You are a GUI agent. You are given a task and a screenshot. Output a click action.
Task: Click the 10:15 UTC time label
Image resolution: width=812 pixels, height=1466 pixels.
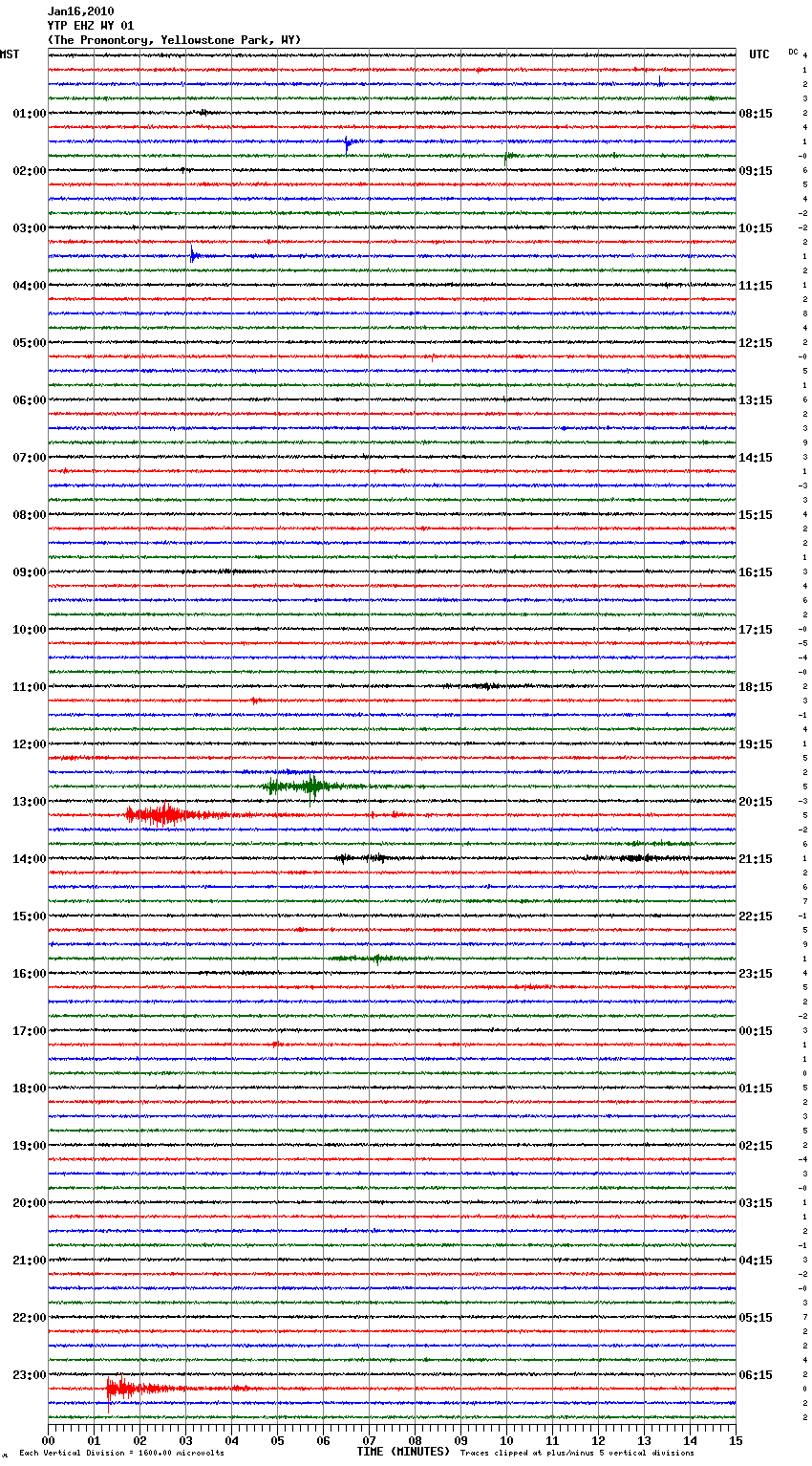pyautogui.click(x=756, y=228)
